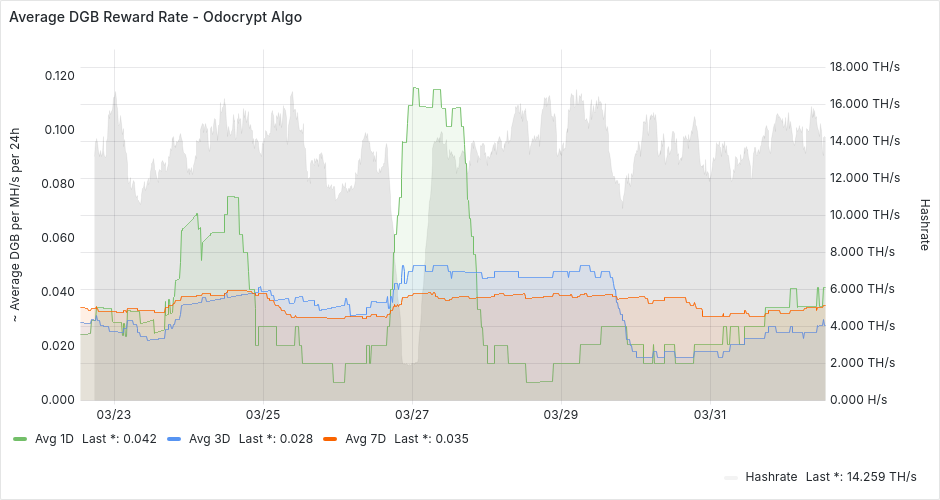Toggle Hashrate series in the legend

(771, 477)
